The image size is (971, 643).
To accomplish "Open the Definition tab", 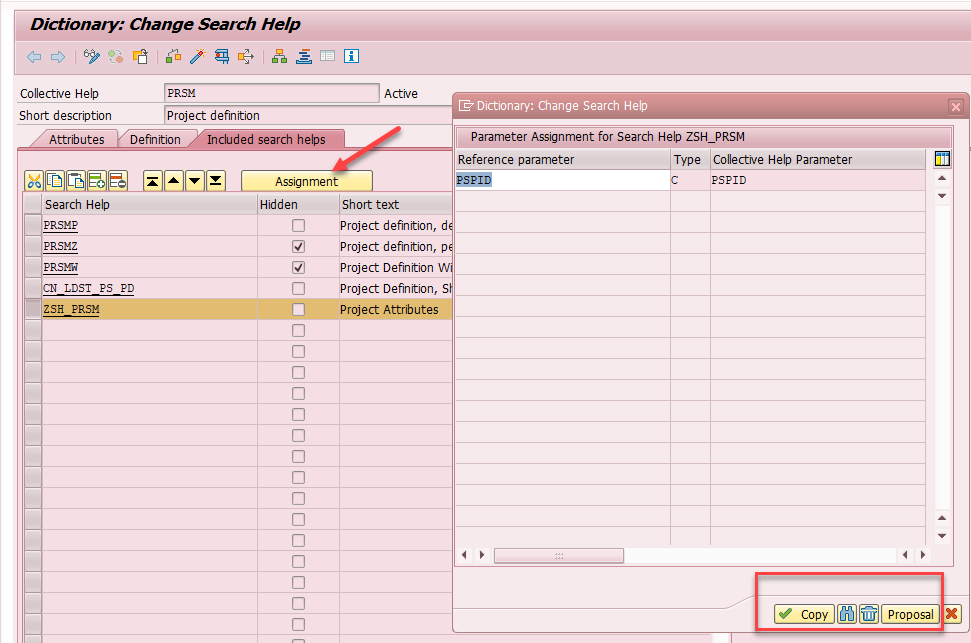I will (x=157, y=139).
